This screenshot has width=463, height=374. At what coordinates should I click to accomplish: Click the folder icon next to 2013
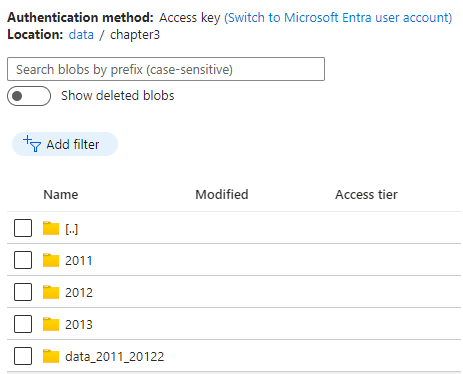pyautogui.click(x=51, y=324)
